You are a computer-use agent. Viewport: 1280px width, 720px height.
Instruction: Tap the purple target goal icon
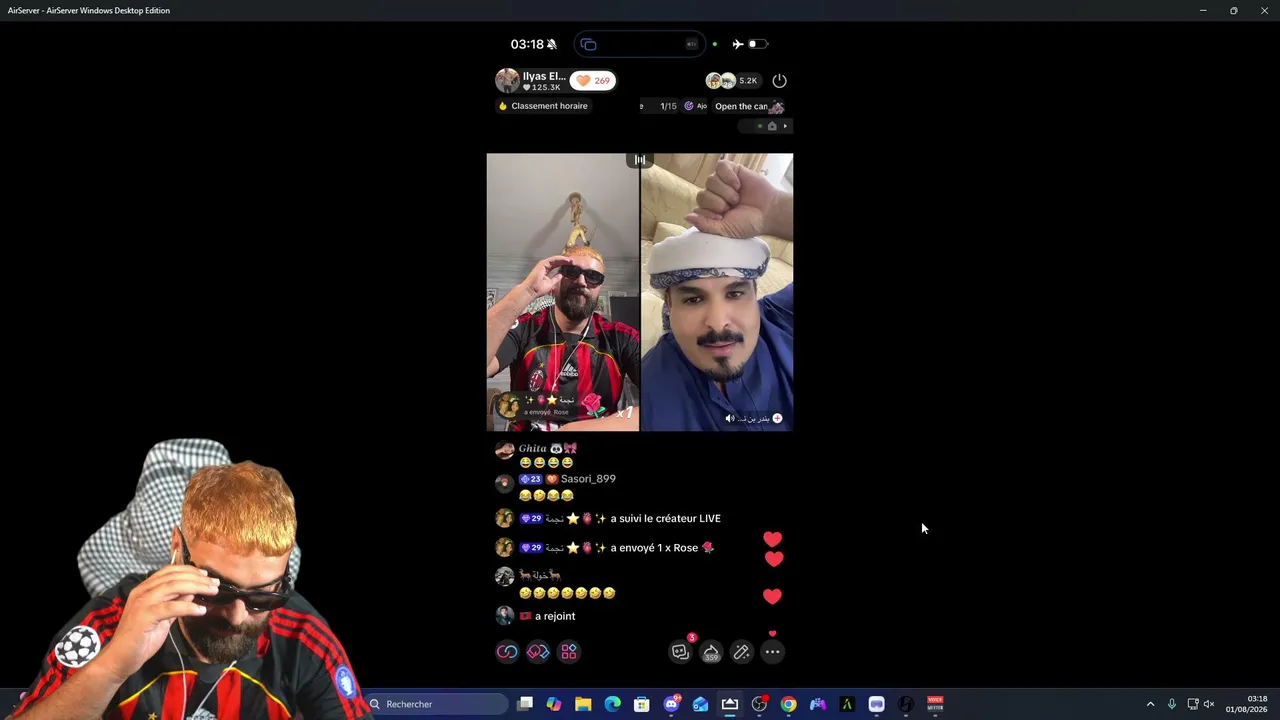(689, 106)
